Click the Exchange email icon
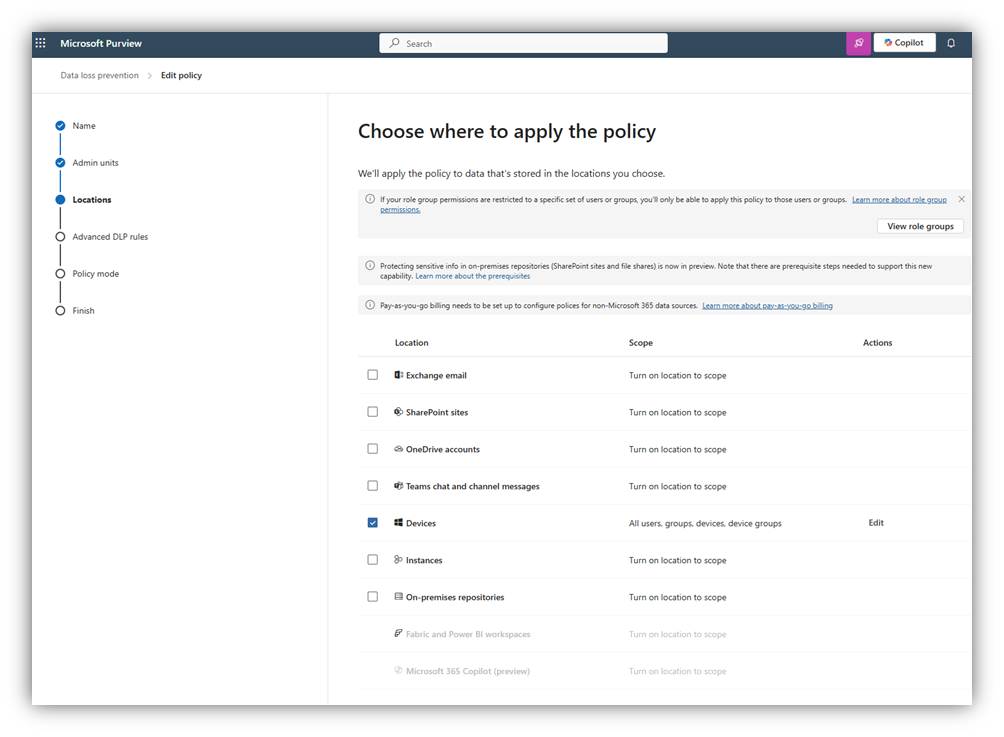The image size is (1004, 737). click(398, 375)
